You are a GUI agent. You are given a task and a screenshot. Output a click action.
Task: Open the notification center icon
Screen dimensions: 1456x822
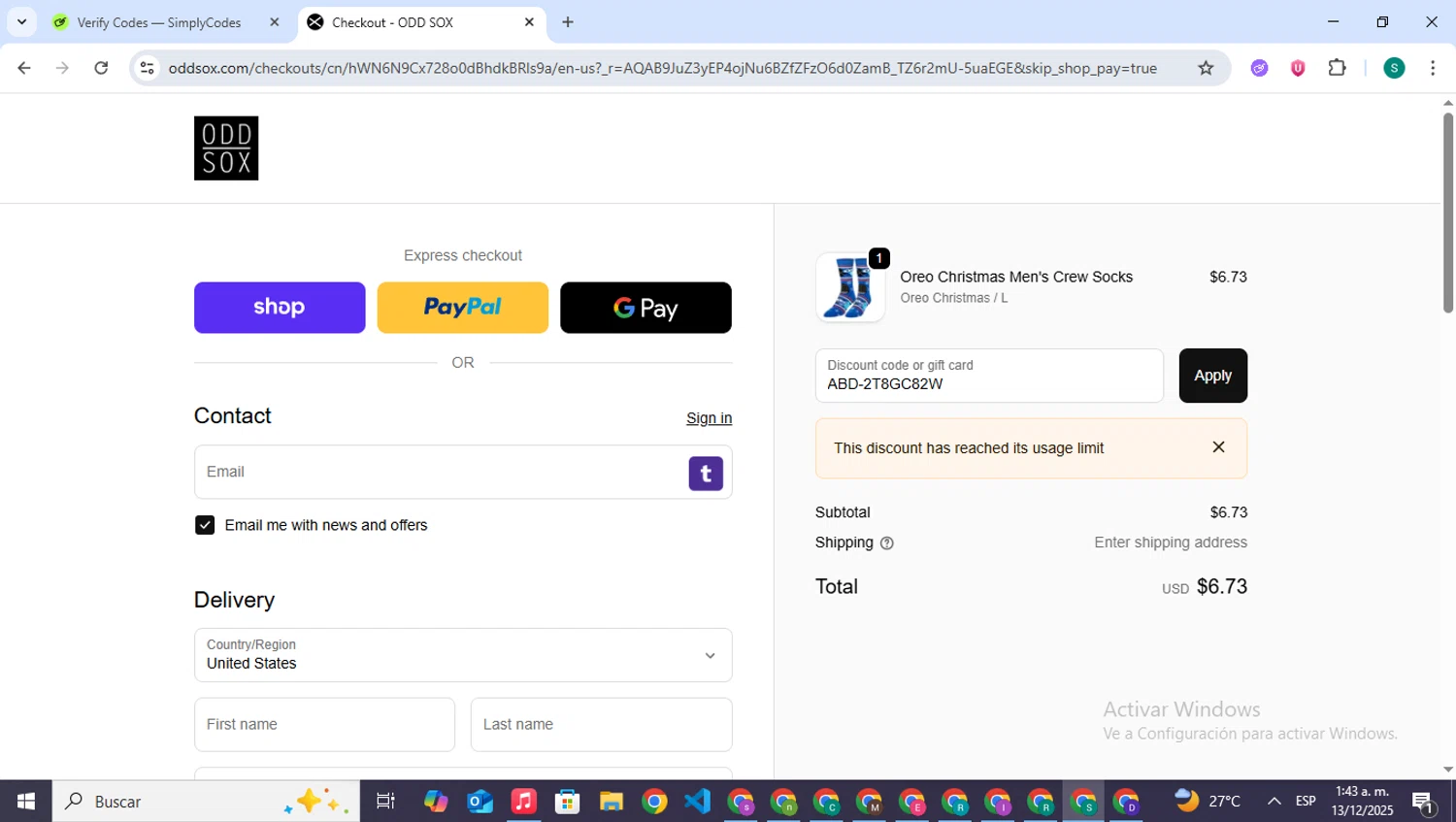(1424, 803)
